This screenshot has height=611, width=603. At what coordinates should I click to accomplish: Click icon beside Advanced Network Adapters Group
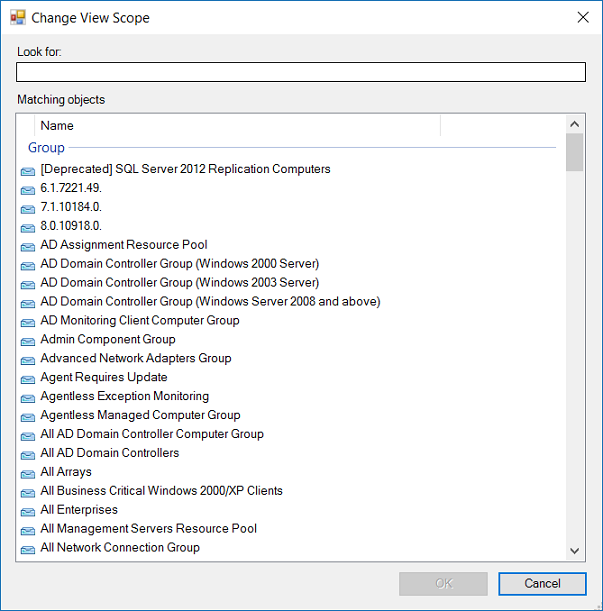click(x=28, y=360)
